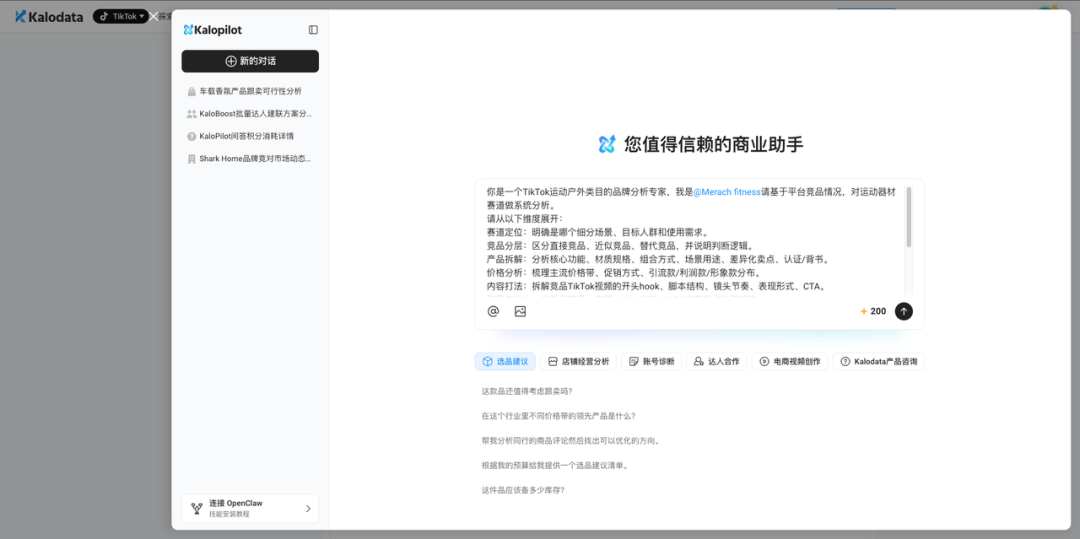This screenshot has width=1080, height=539.
Task: Choose suggestion 这款品还值得考虑跟卖吗？
Action: 527,392
